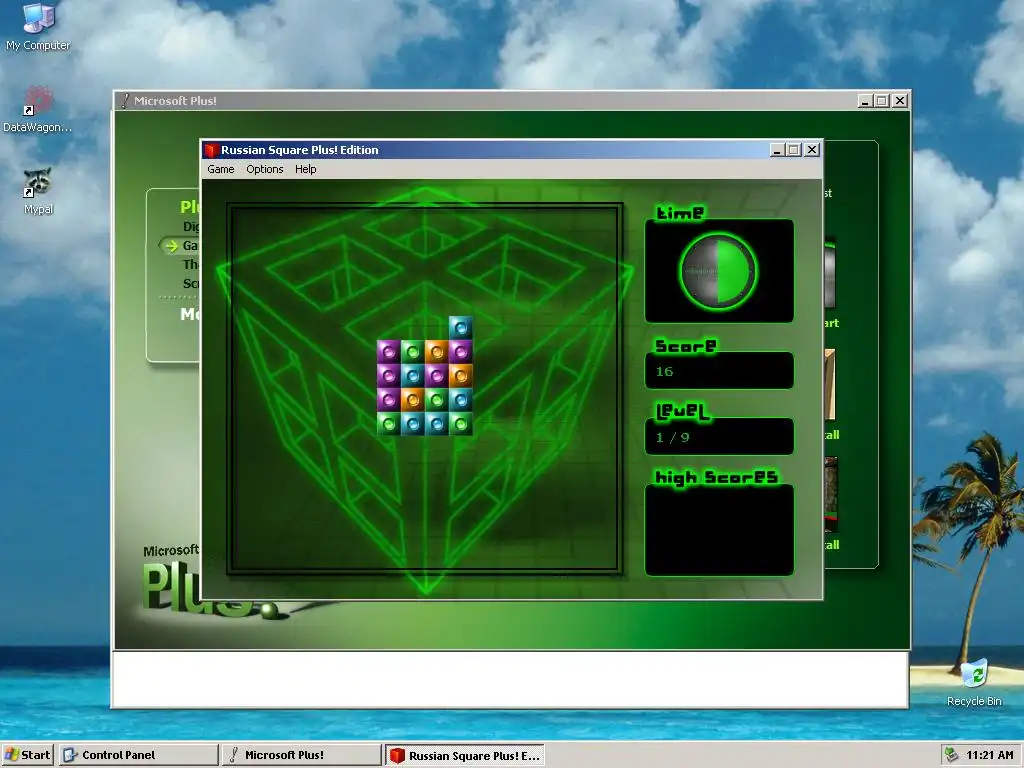Click the system tray network icon
The image size is (1024, 768).
[952, 755]
